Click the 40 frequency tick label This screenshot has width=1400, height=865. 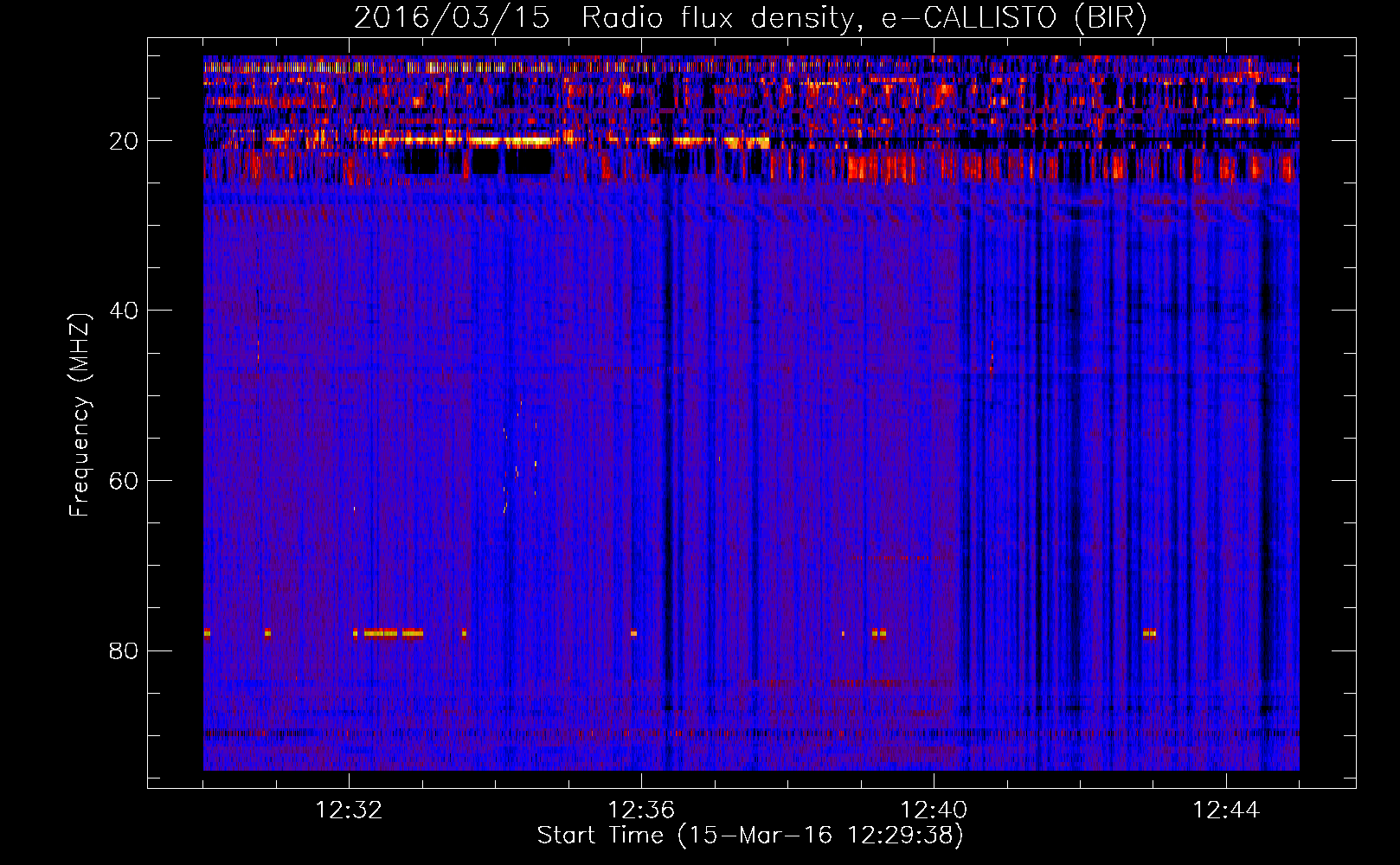tap(124, 311)
